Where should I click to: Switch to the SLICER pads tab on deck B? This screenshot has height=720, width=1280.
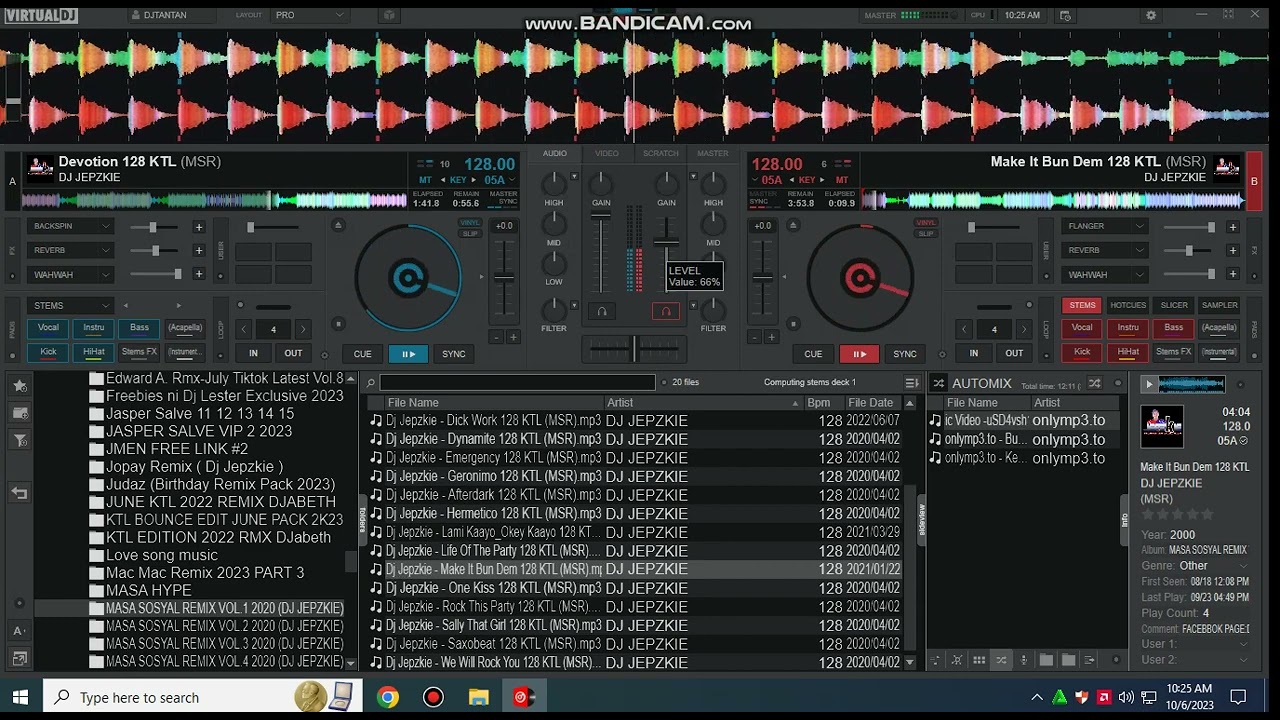(1174, 306)
